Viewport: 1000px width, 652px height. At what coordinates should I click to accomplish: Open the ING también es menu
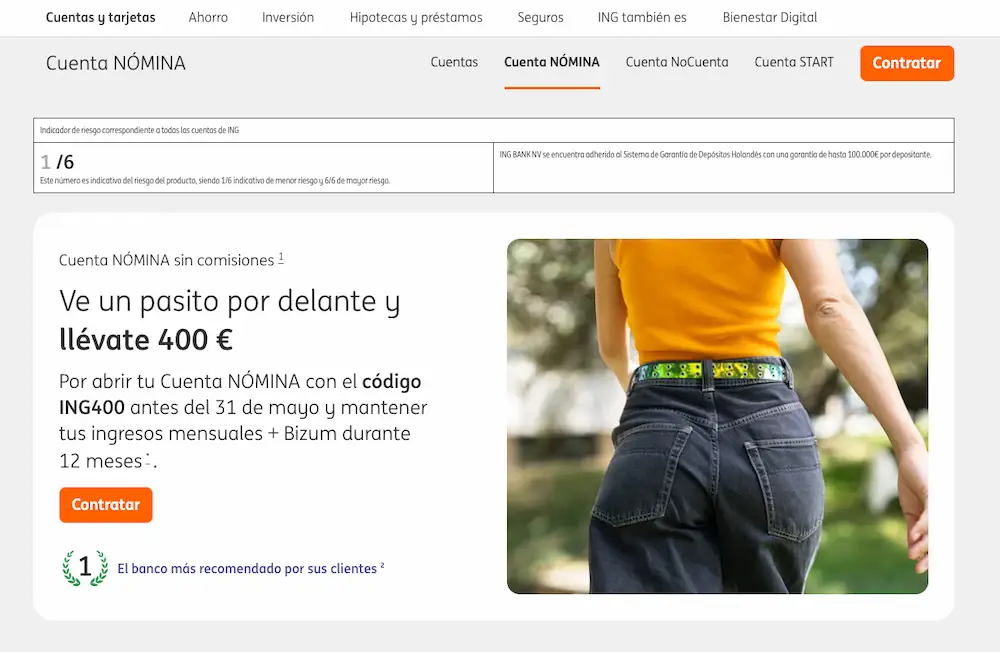coord(642,17)
